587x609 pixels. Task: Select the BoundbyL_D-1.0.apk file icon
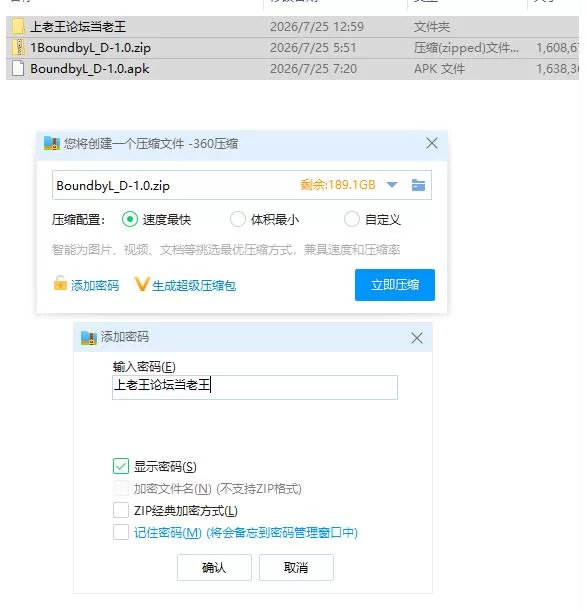[17, 68]
